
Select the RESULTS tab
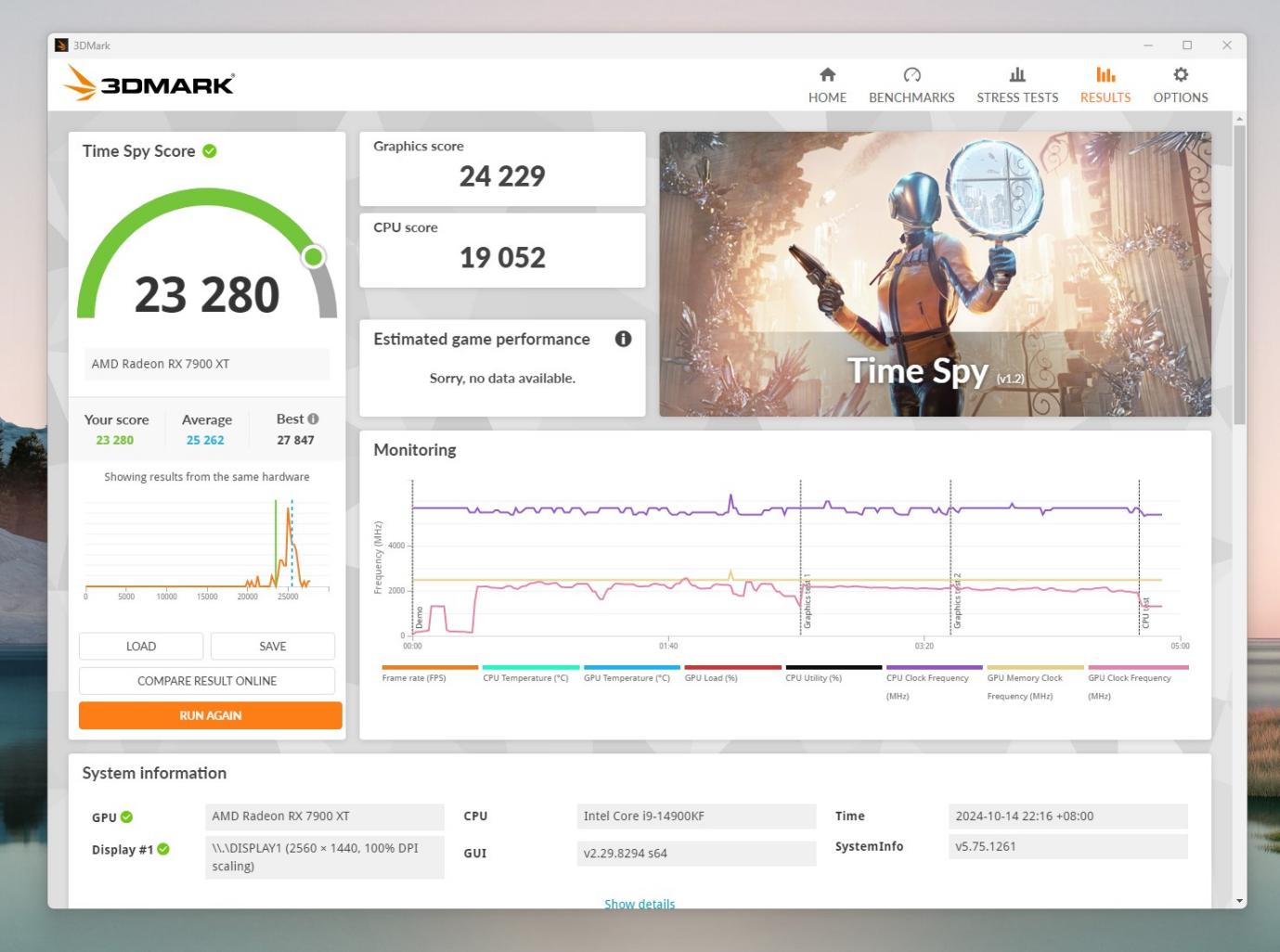click(1105, 85)
